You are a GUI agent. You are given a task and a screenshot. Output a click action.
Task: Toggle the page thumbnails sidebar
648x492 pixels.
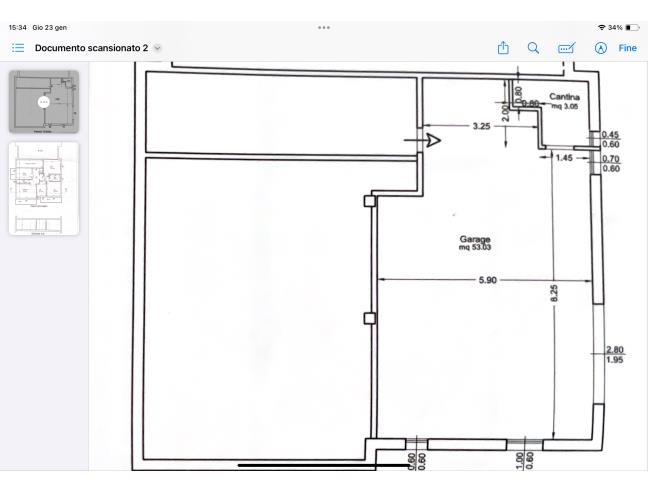pyautogui.click(x=17, y=48)
